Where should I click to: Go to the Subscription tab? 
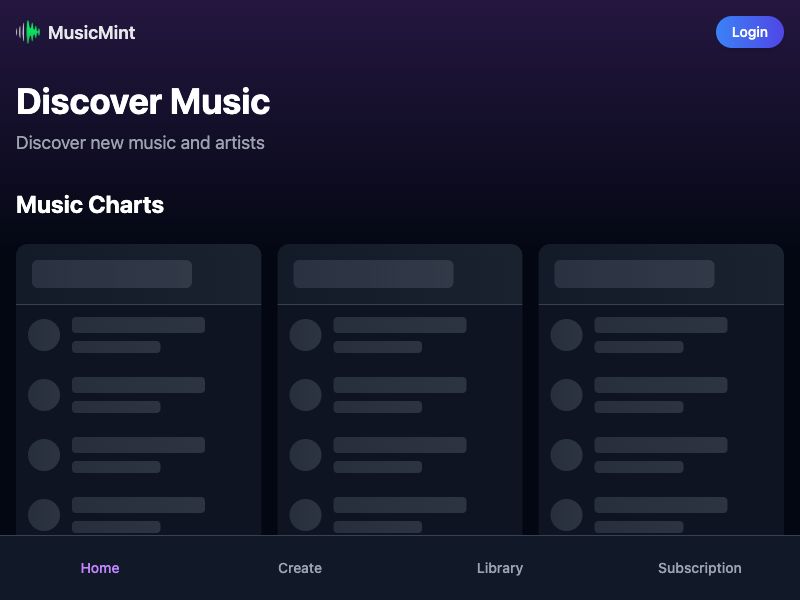tap(699, 568)
